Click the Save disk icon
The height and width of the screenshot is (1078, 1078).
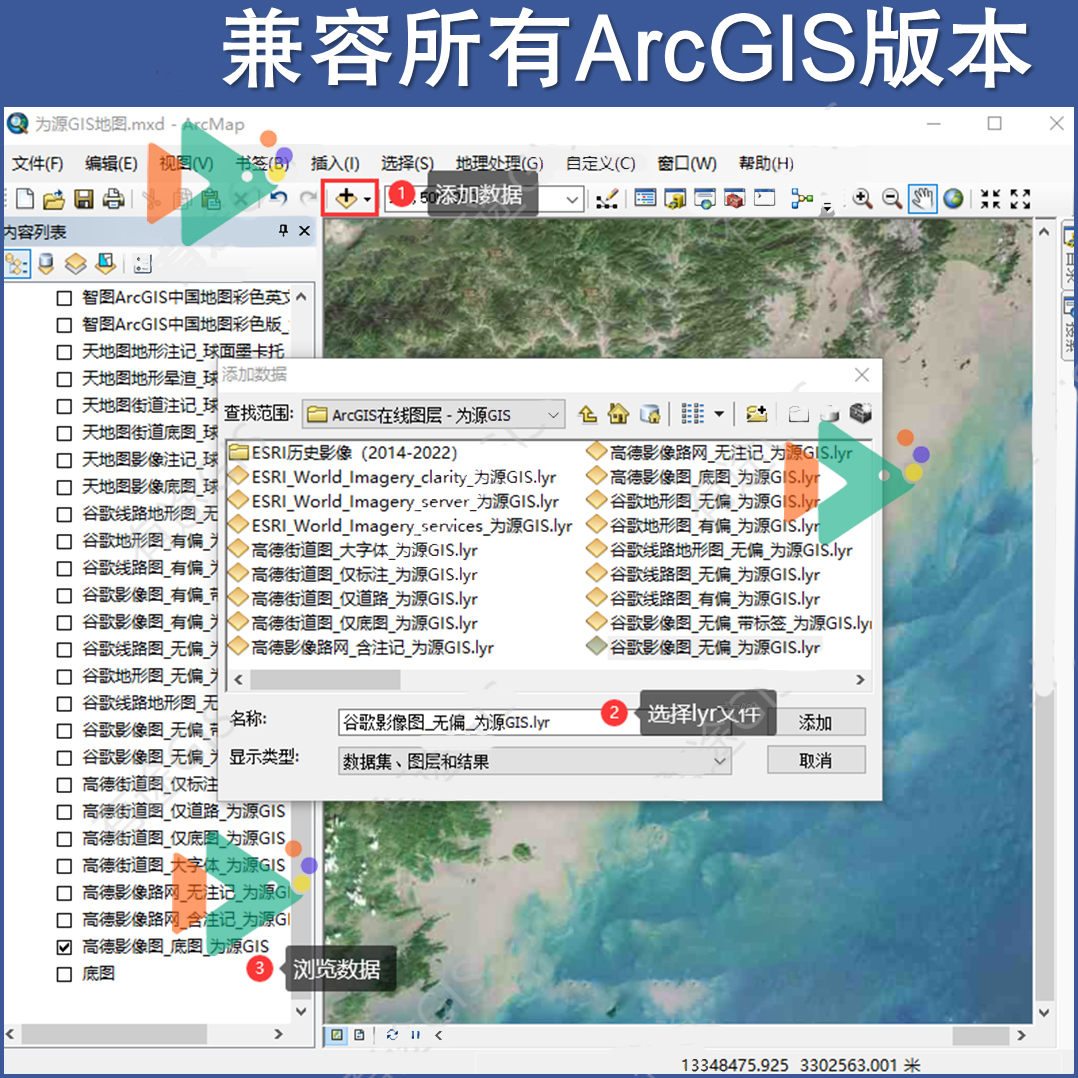coord(83,199)
